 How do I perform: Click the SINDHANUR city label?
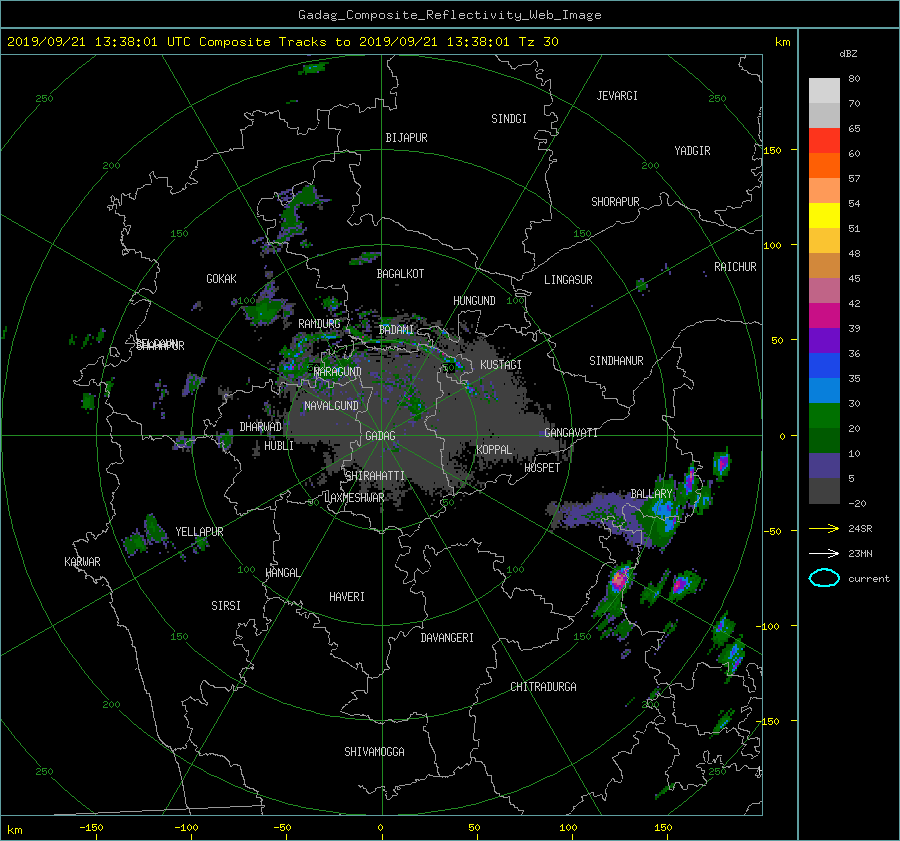pos(616,361)
